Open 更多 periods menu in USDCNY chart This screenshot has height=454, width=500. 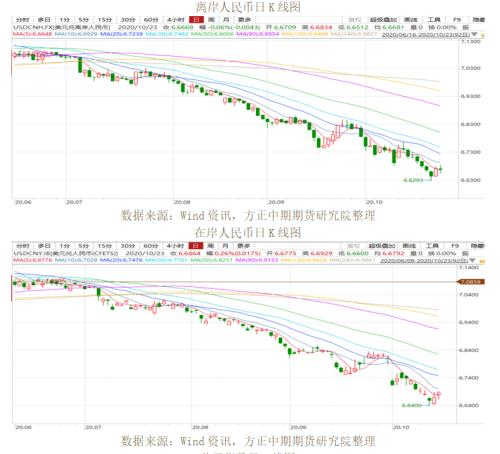point(243,246)
